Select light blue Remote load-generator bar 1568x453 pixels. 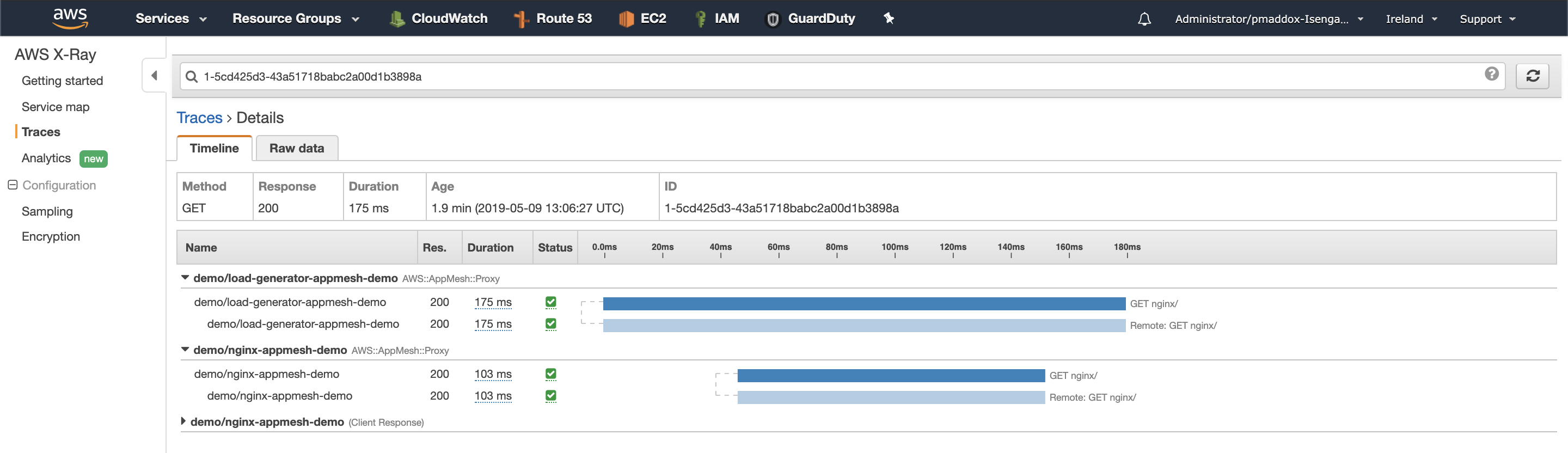tap(865, 326)
